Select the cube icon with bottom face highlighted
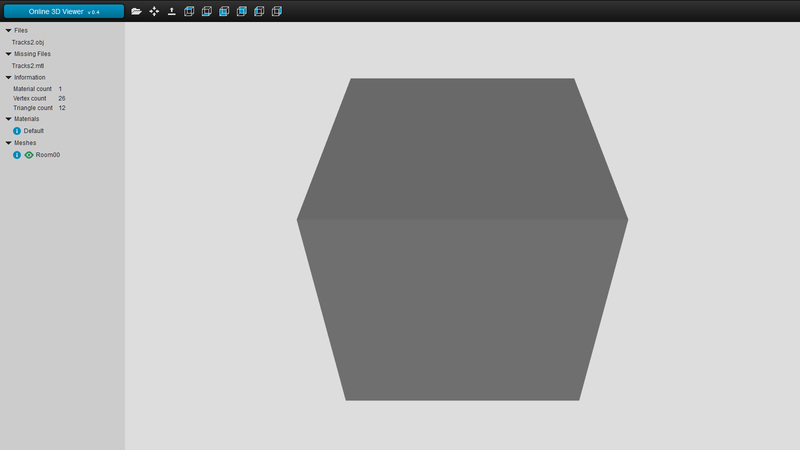 coord(206,11)
